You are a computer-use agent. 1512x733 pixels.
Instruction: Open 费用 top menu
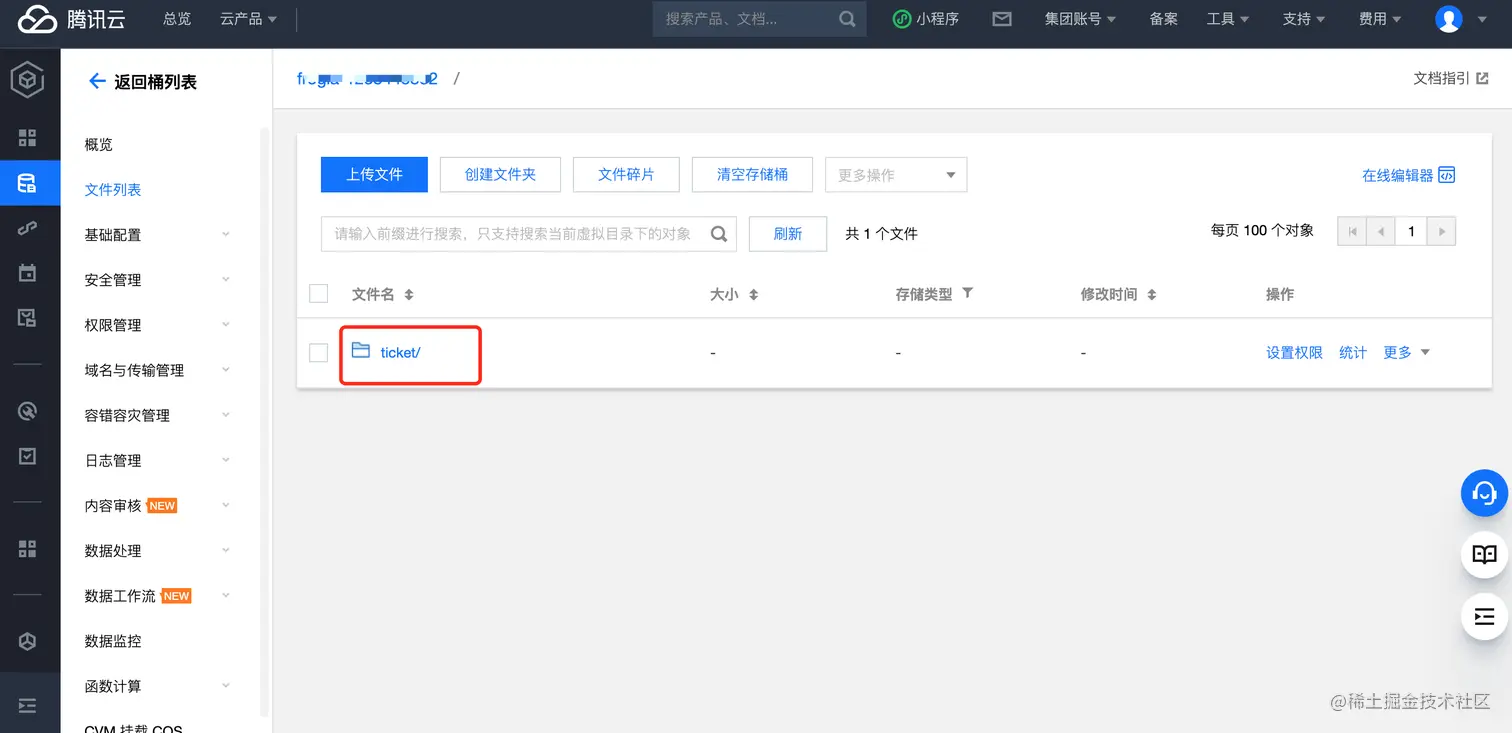(1380, 19)
